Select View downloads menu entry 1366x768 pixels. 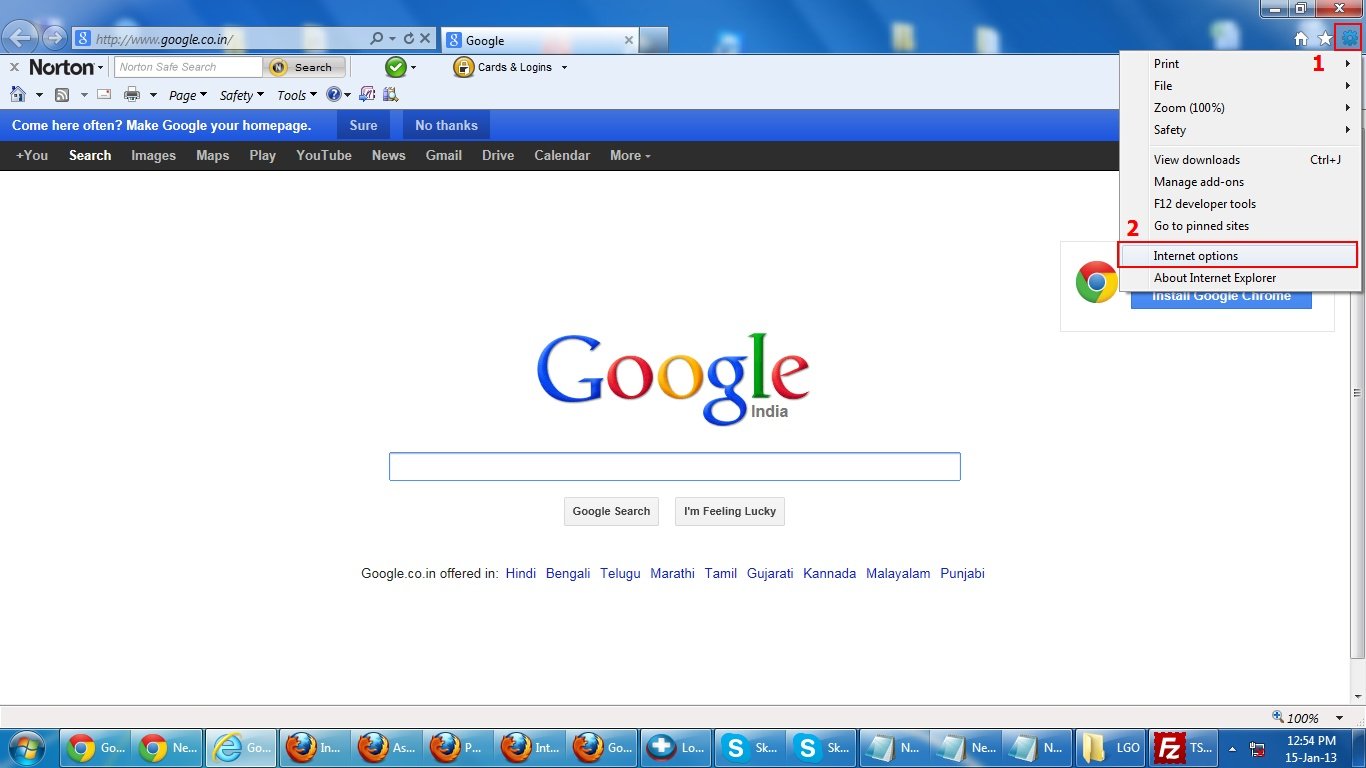click(1240, 160)
